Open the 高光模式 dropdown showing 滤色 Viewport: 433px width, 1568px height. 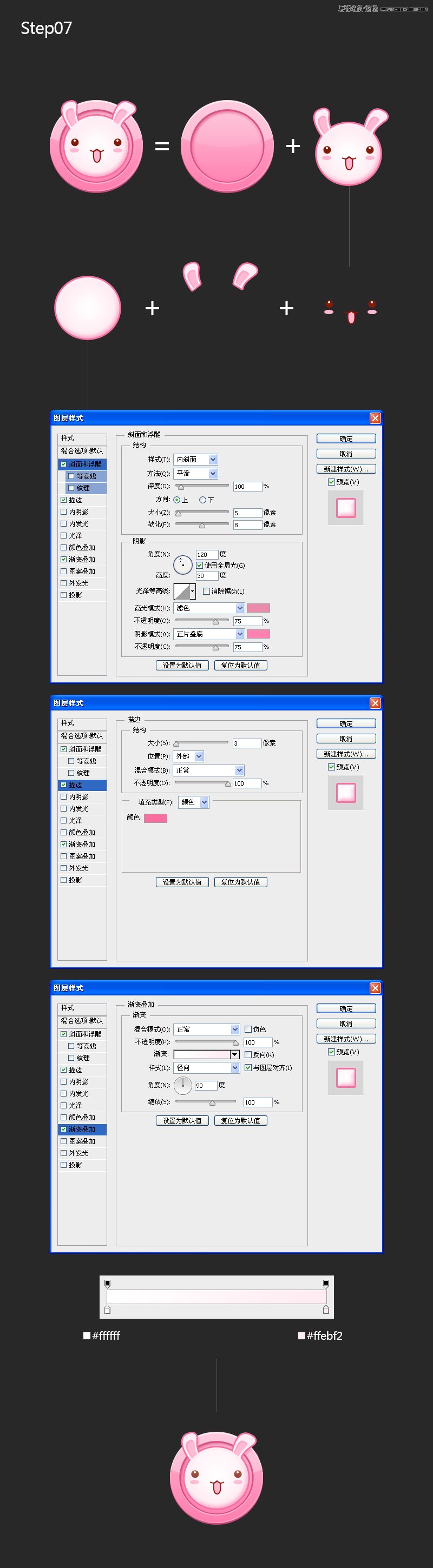209,608
